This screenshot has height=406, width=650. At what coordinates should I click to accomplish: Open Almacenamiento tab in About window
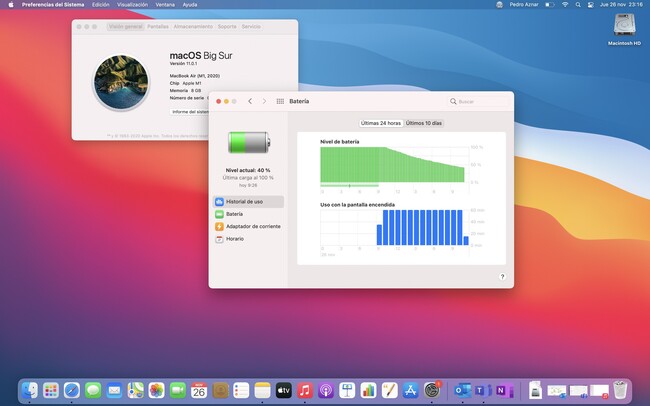tap(193, 27)
